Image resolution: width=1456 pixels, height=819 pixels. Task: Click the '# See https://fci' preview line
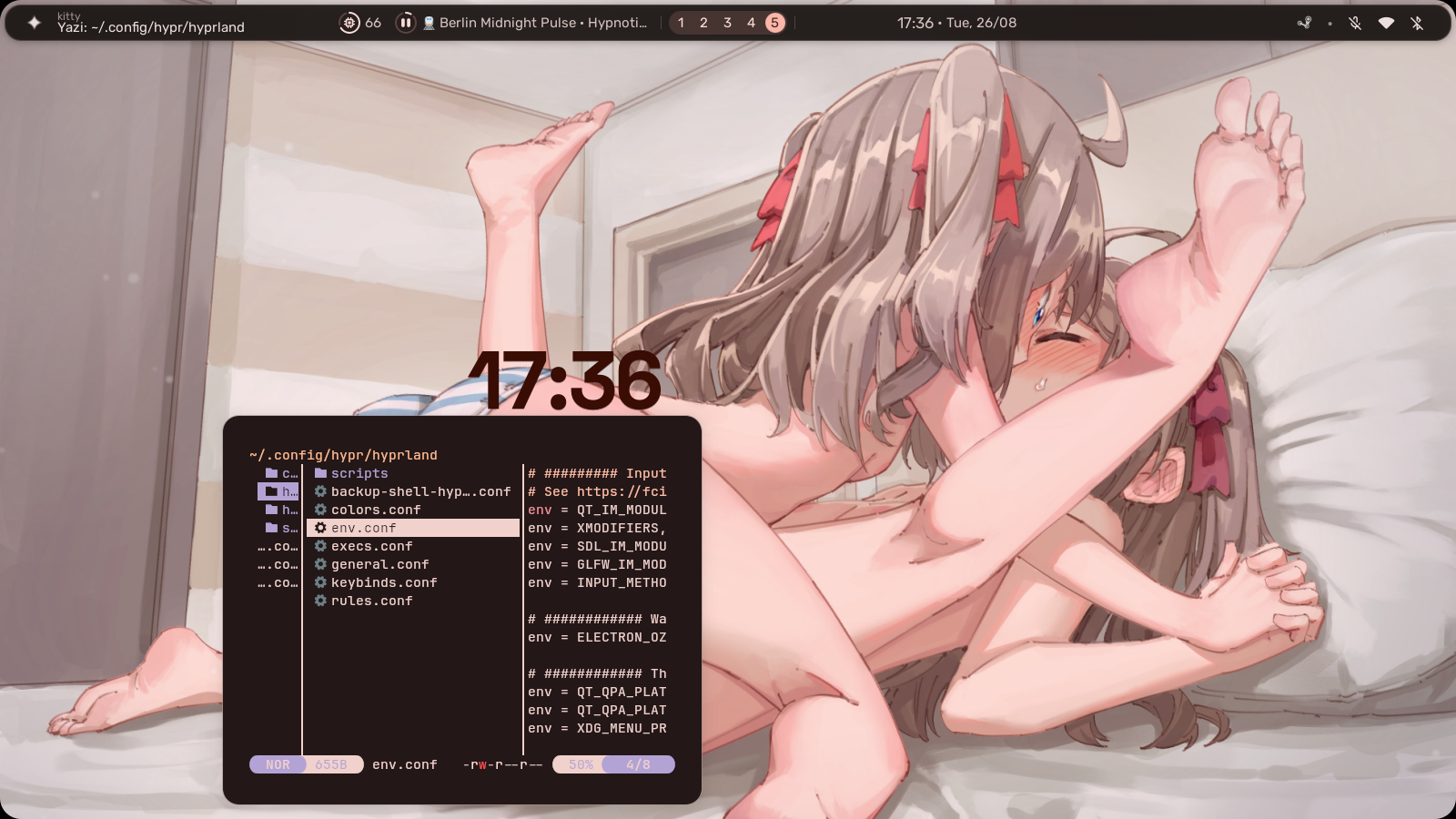pos(597,491)
